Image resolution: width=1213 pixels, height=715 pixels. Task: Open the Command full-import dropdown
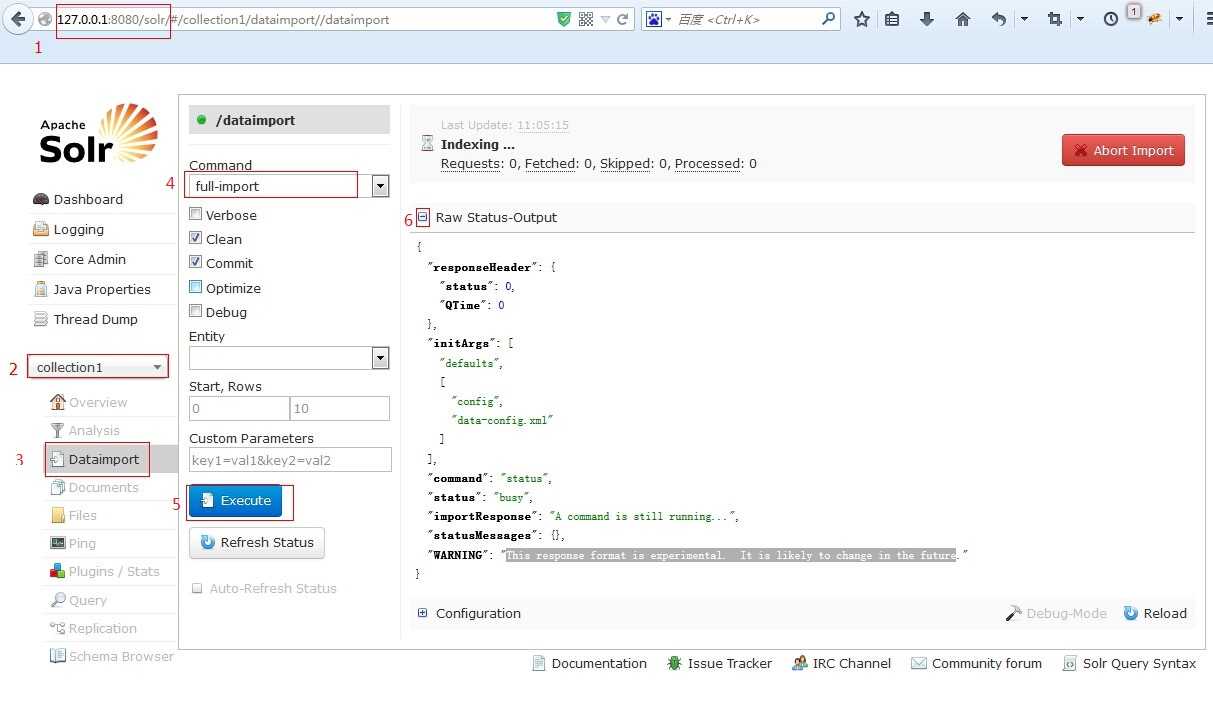pos(289,186)
